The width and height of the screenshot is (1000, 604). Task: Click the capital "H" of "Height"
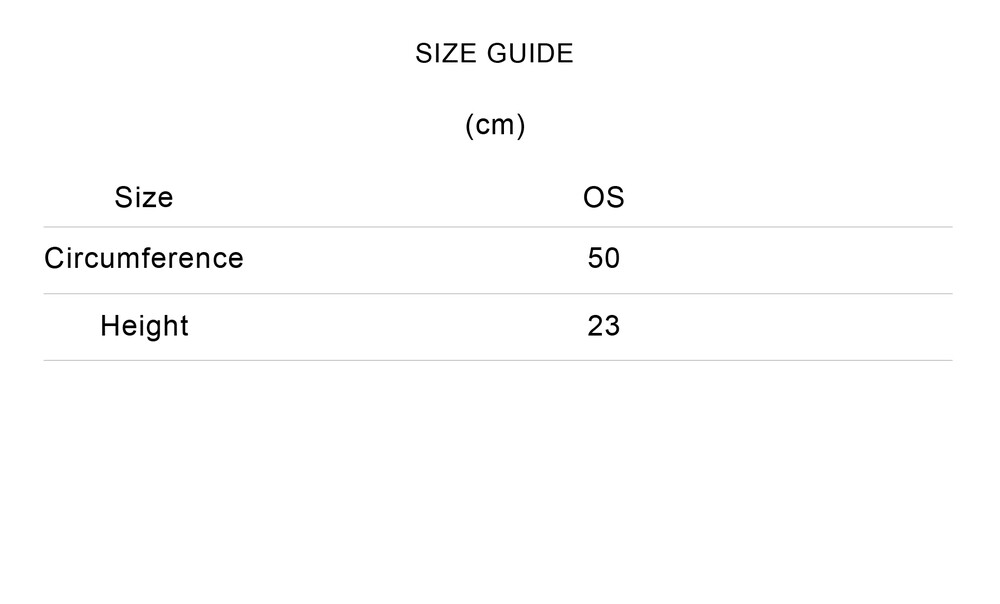(x=109, y=325)
